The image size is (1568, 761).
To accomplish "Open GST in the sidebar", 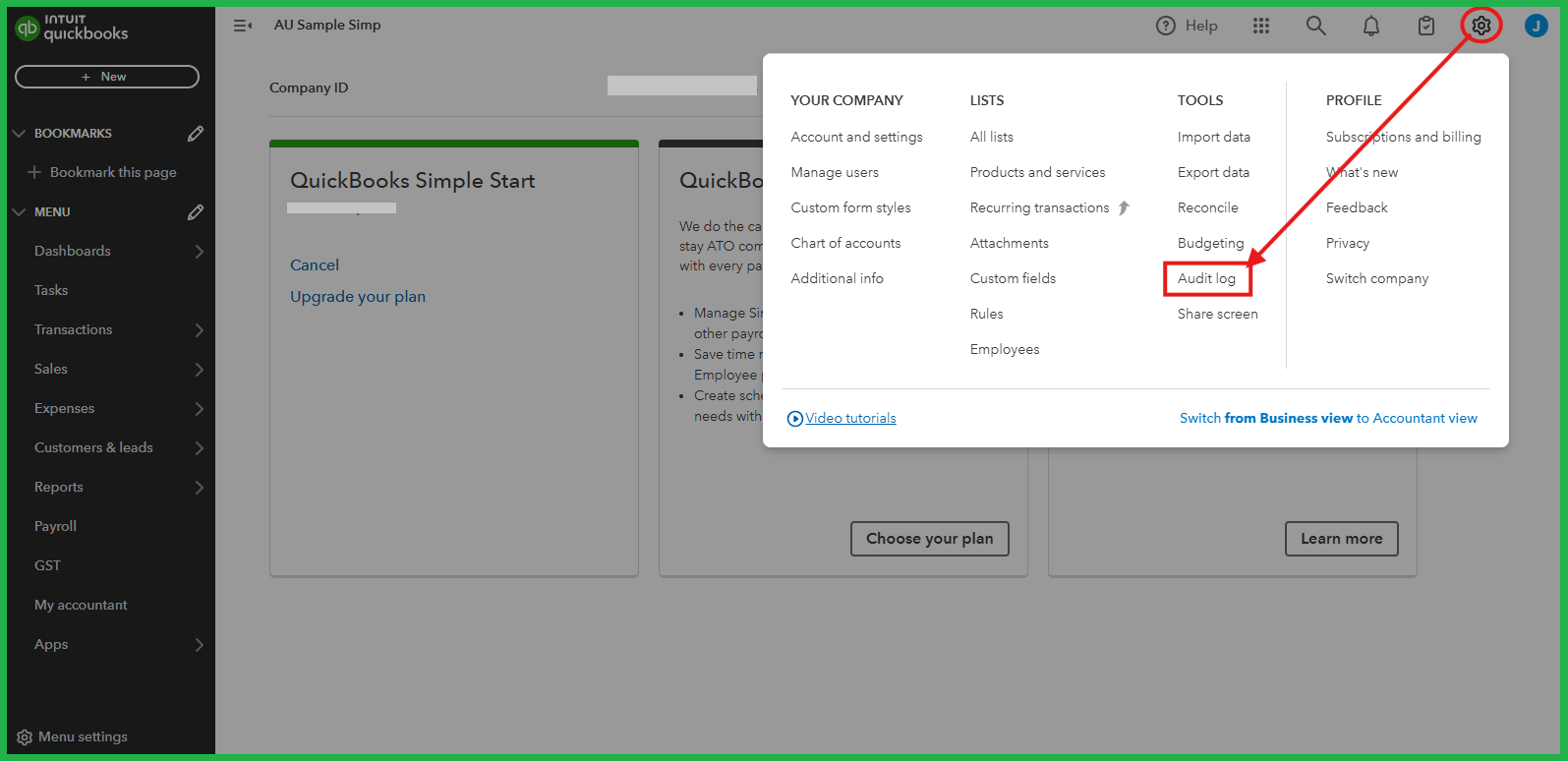I will pos(47,565).
